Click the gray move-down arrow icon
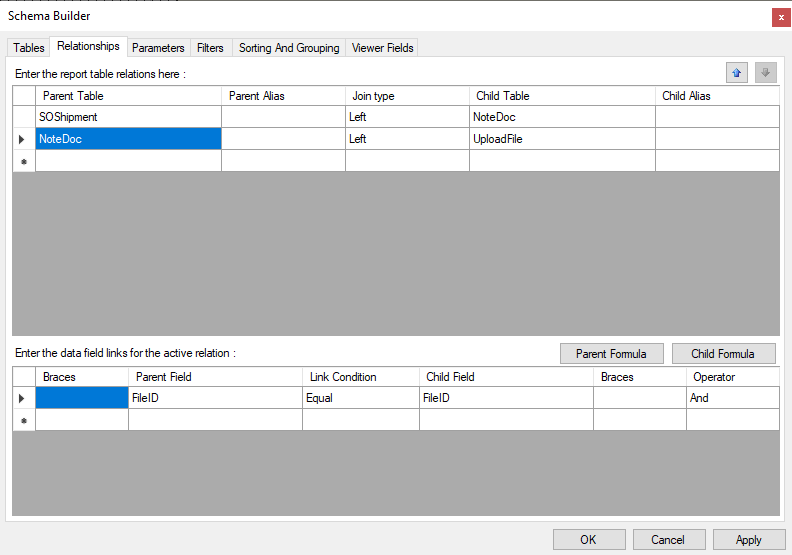Screen dimensions: 792x555 click(x=765, y=73)
